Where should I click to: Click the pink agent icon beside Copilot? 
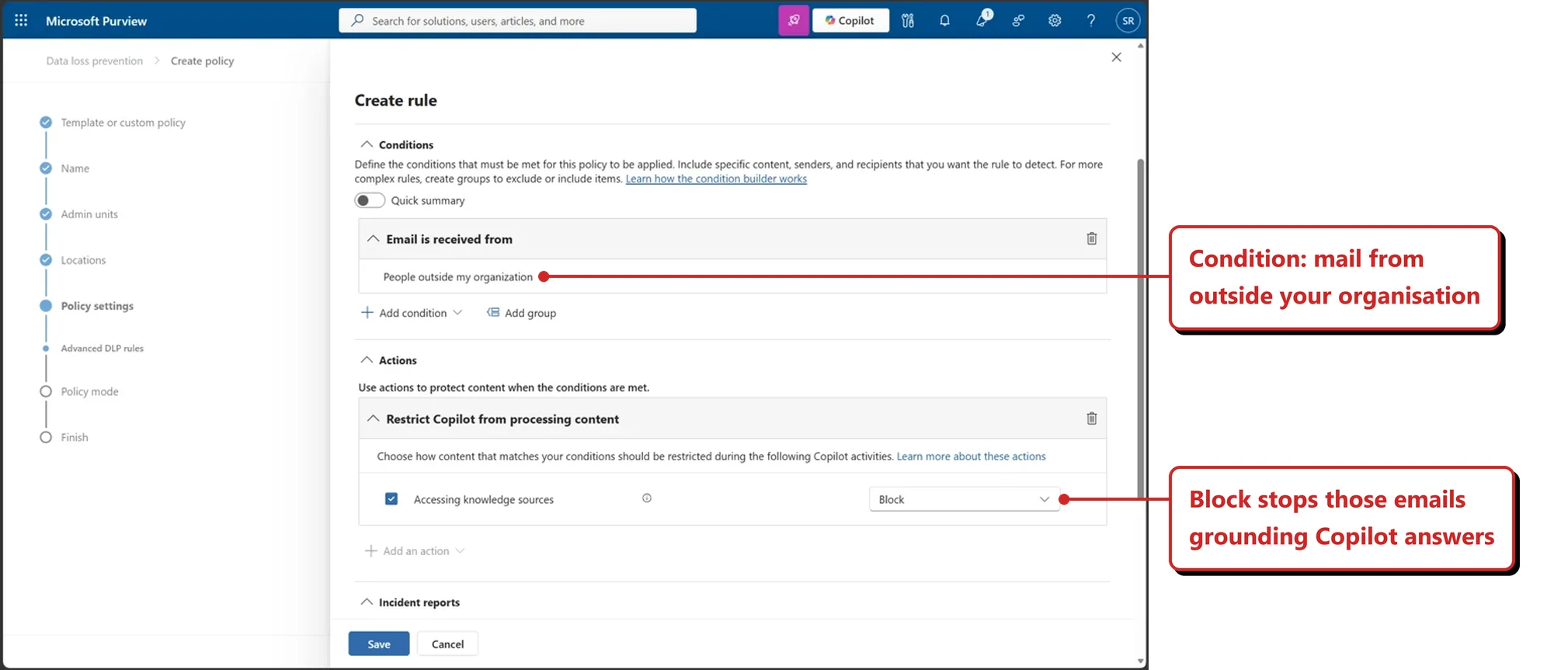tap(794, 21)
